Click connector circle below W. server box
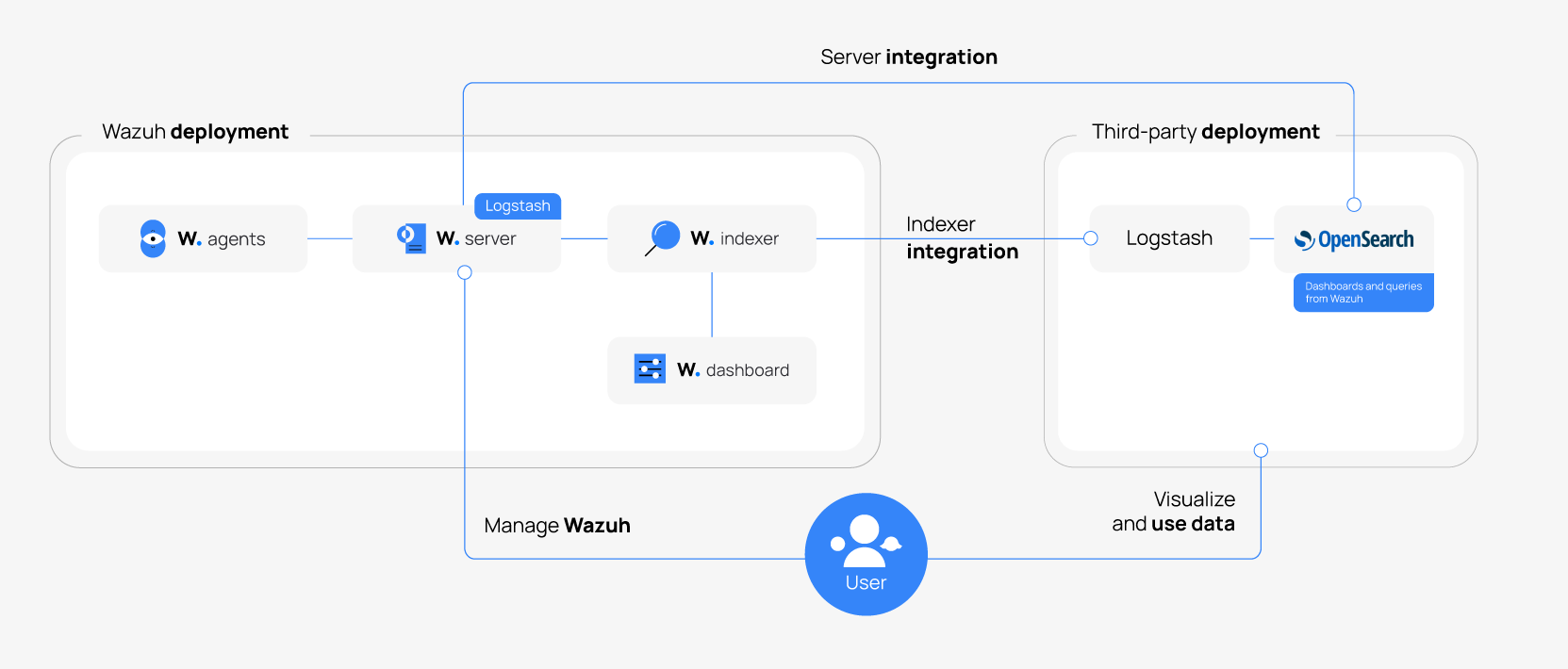Image resolution: width=1568 pixels, height=669 pixels. coord(465,272)
